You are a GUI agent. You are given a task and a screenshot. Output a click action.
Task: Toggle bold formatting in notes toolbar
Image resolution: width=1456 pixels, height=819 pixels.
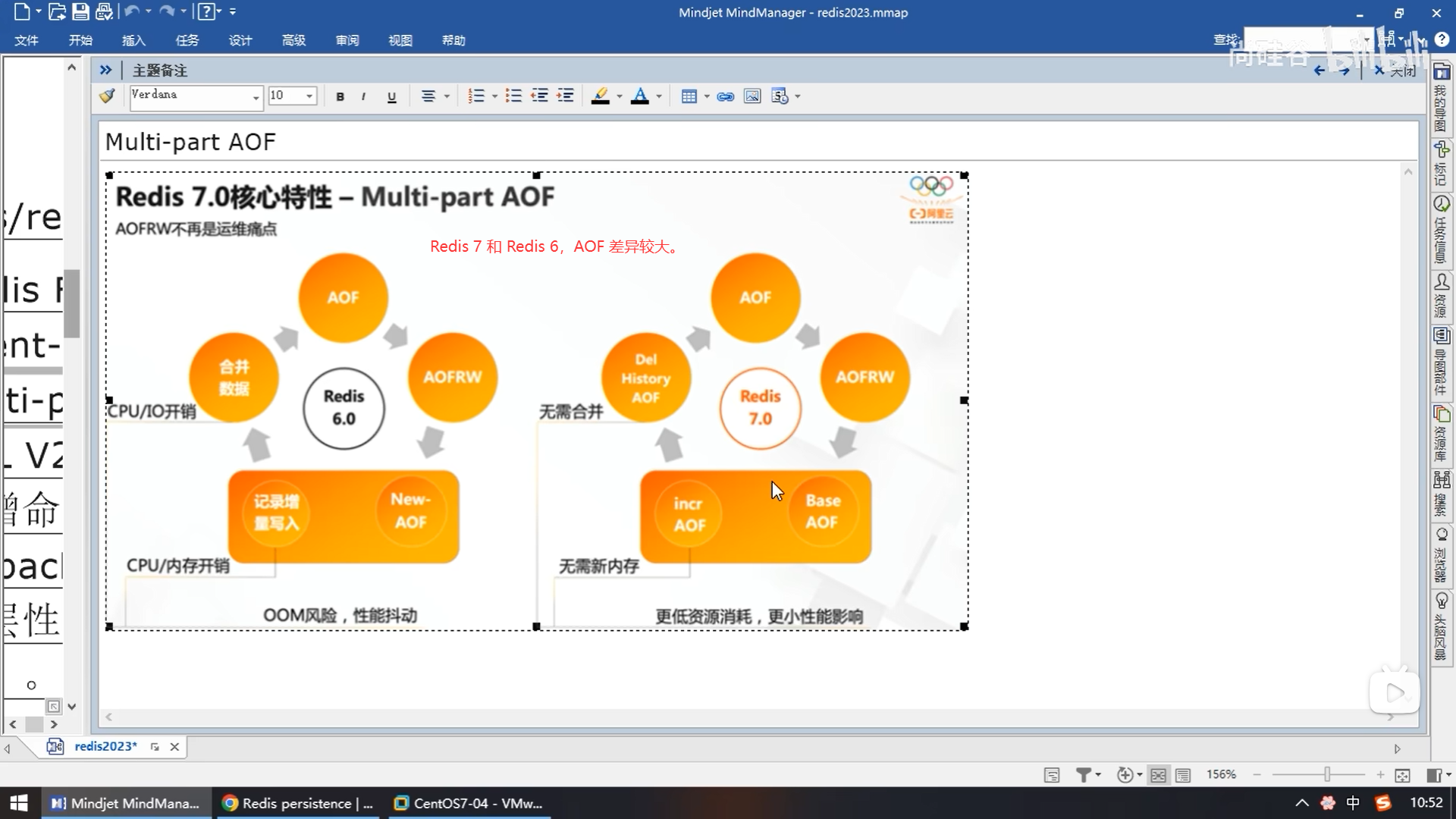pyautogui.click(x=340, y=96)
